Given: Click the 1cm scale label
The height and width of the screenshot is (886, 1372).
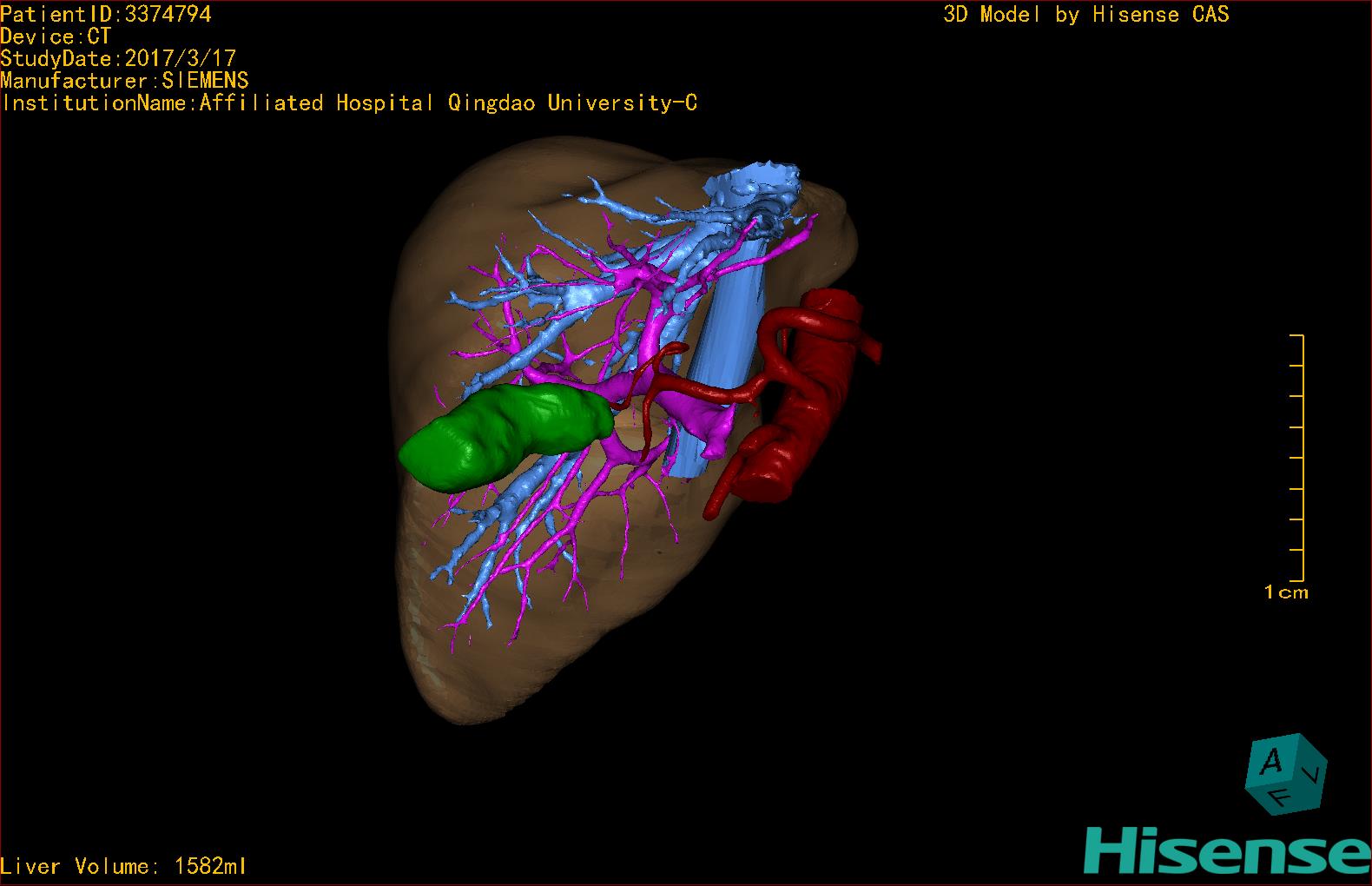Looking at the screenshot, I should click(x=1286, y=592).
